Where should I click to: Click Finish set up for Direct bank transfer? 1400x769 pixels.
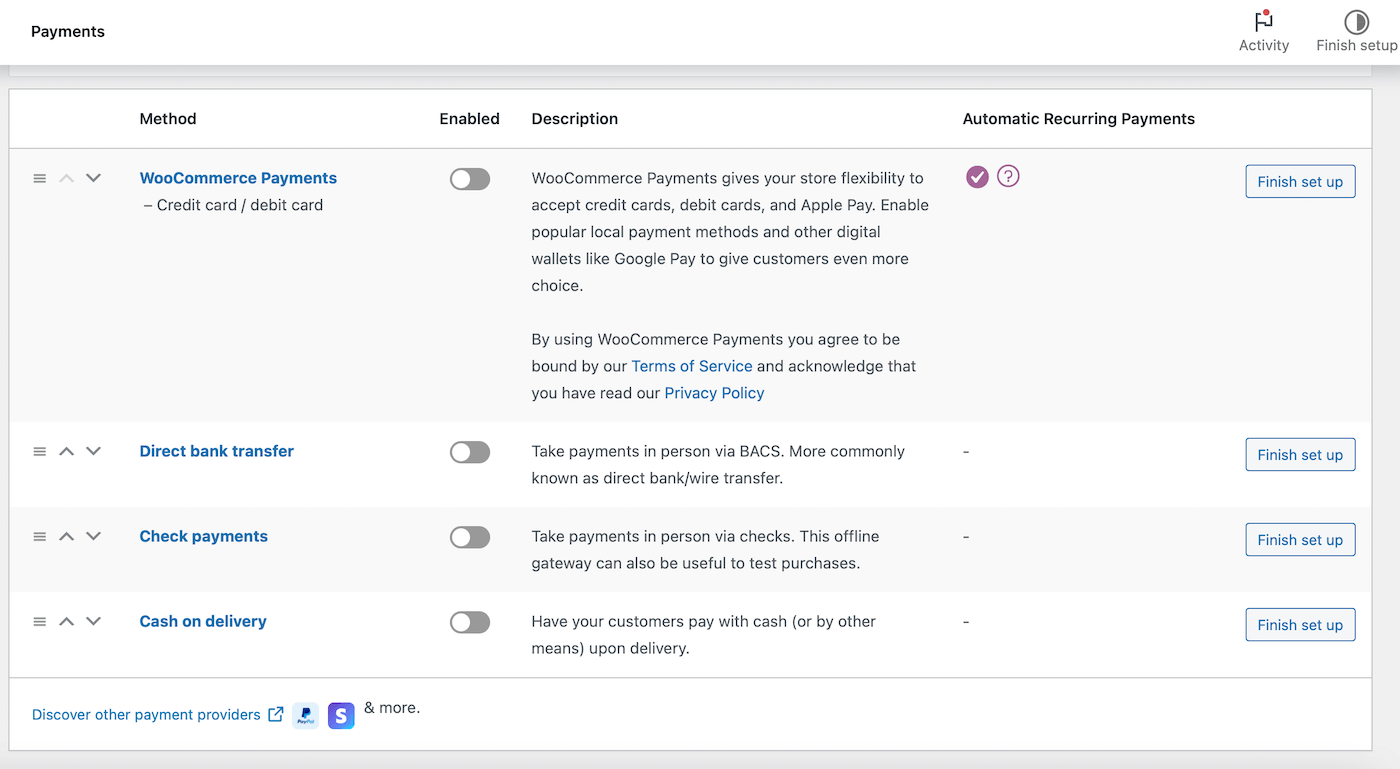pyautogui.click(x=1300, y=454)
